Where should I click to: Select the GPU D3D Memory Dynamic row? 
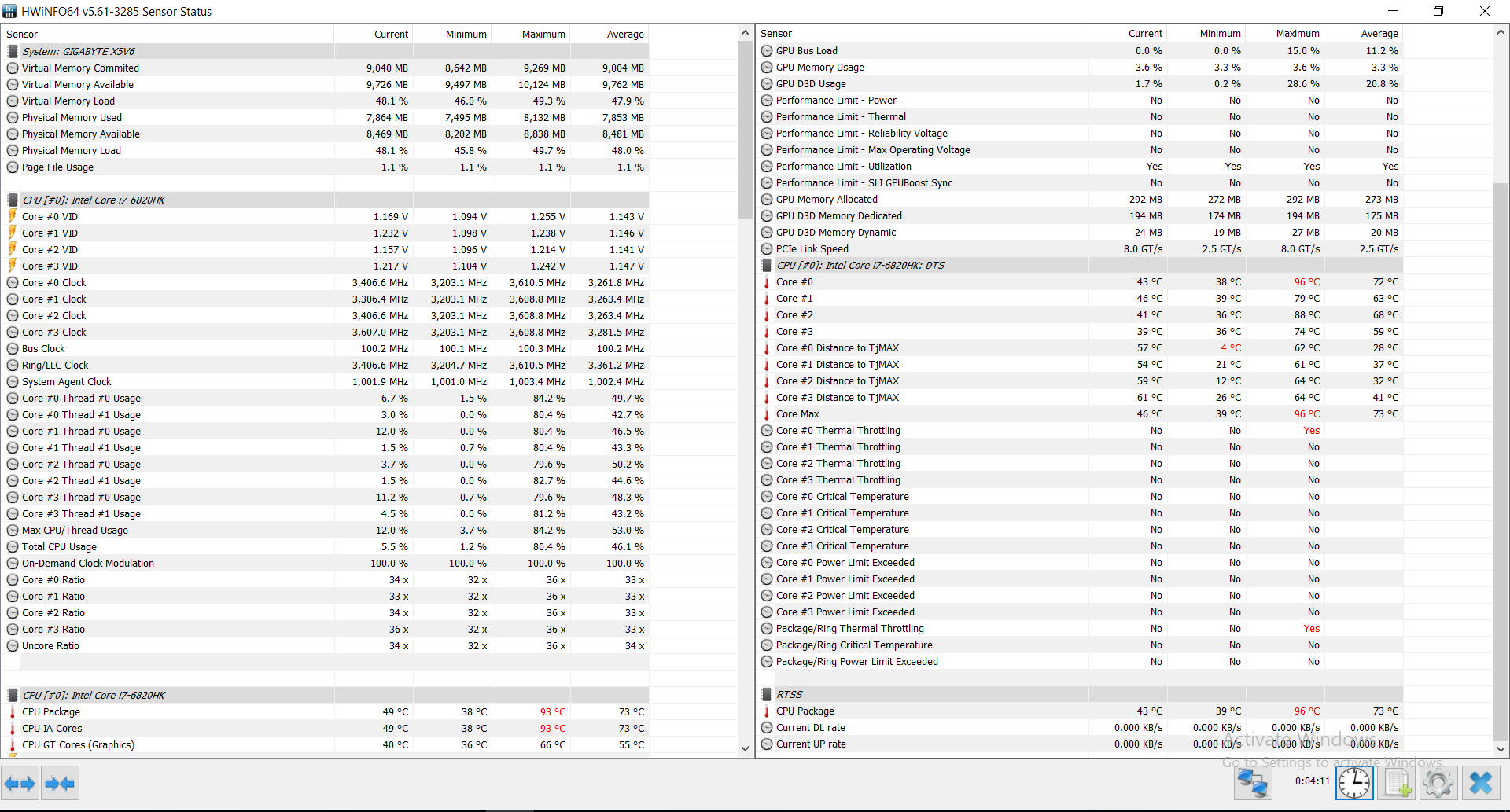click(1080, 233)
